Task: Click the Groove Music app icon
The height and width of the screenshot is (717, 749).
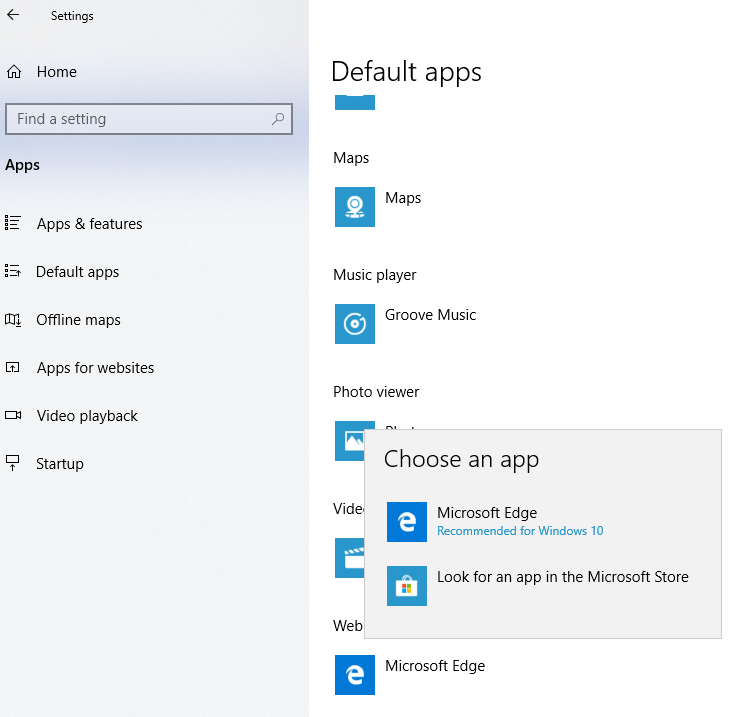Action: [355, 324]
